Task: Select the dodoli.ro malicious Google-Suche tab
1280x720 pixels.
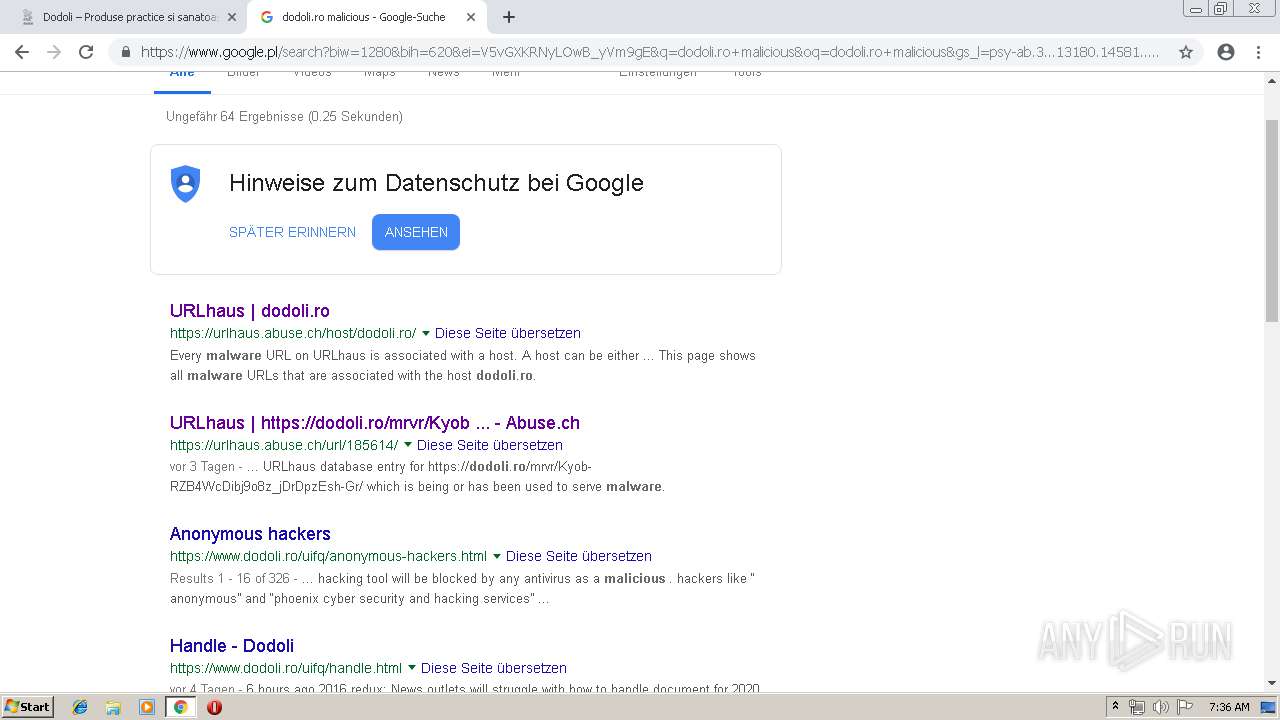Action: (367, 17)
